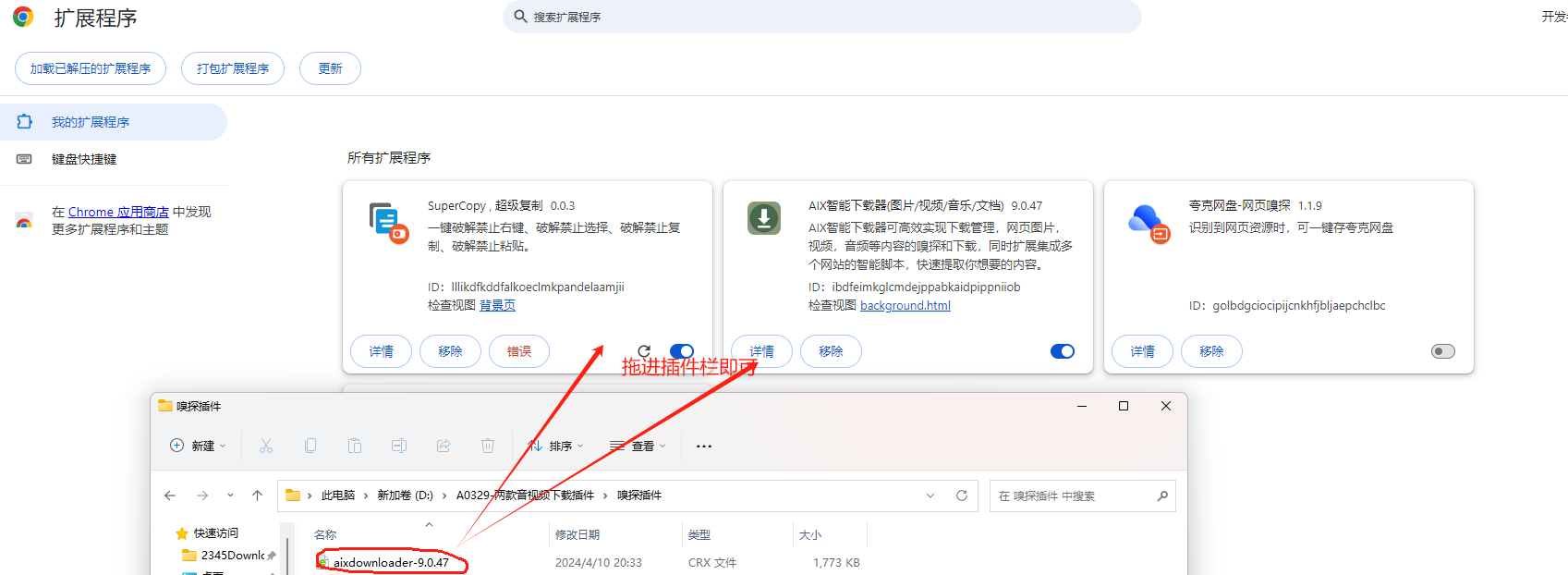
Task: Collapse the column header sort chevron
Action: coord(429,524)
